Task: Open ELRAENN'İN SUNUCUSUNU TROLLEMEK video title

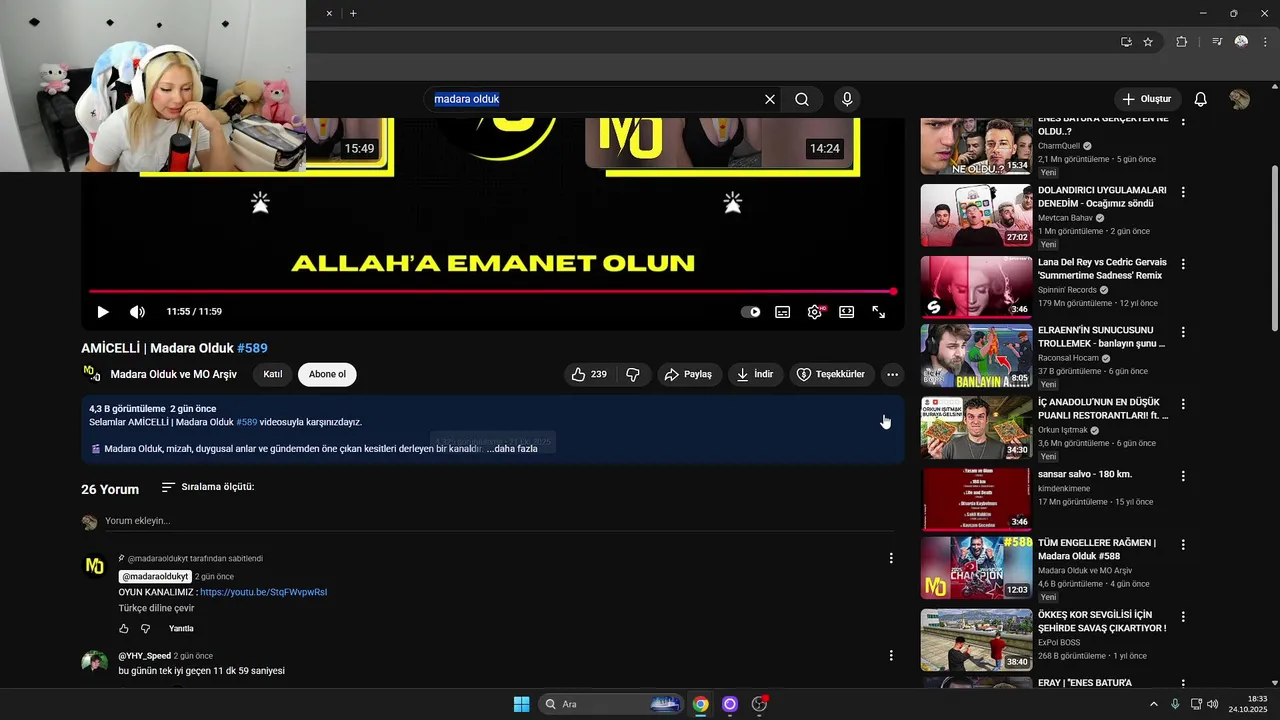Action: click(1102, 336)
